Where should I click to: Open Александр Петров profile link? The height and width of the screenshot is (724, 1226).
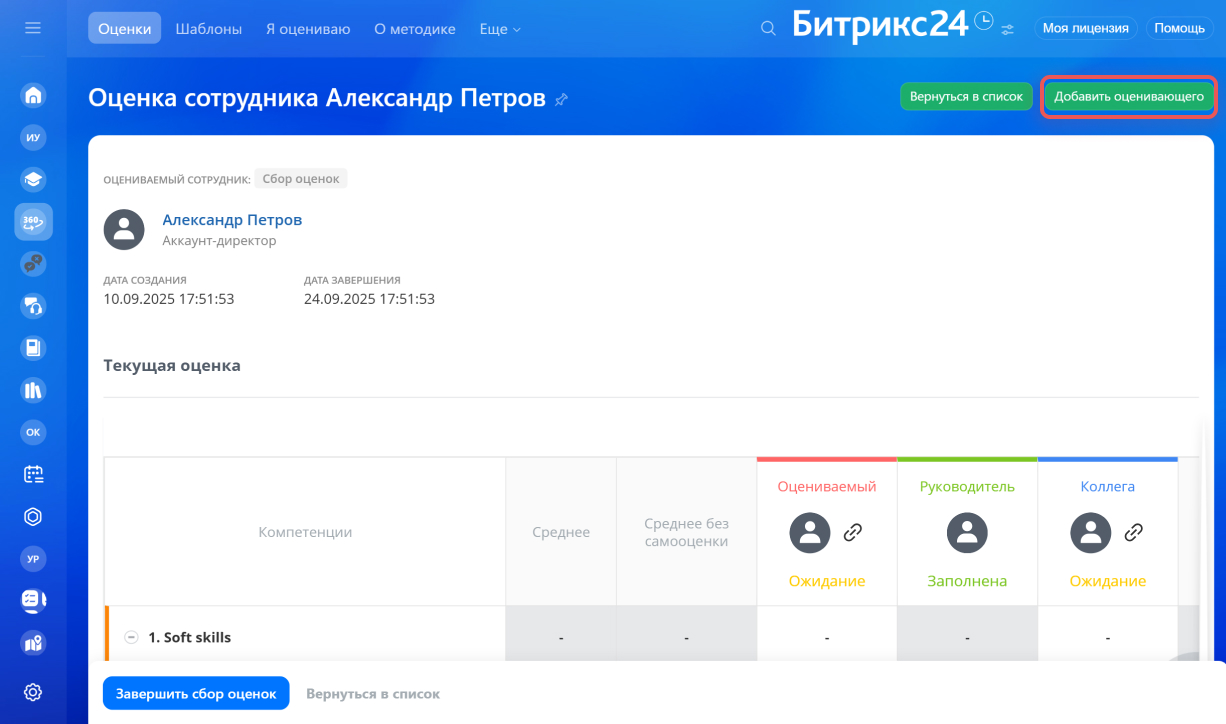click(x=232, y=220)
